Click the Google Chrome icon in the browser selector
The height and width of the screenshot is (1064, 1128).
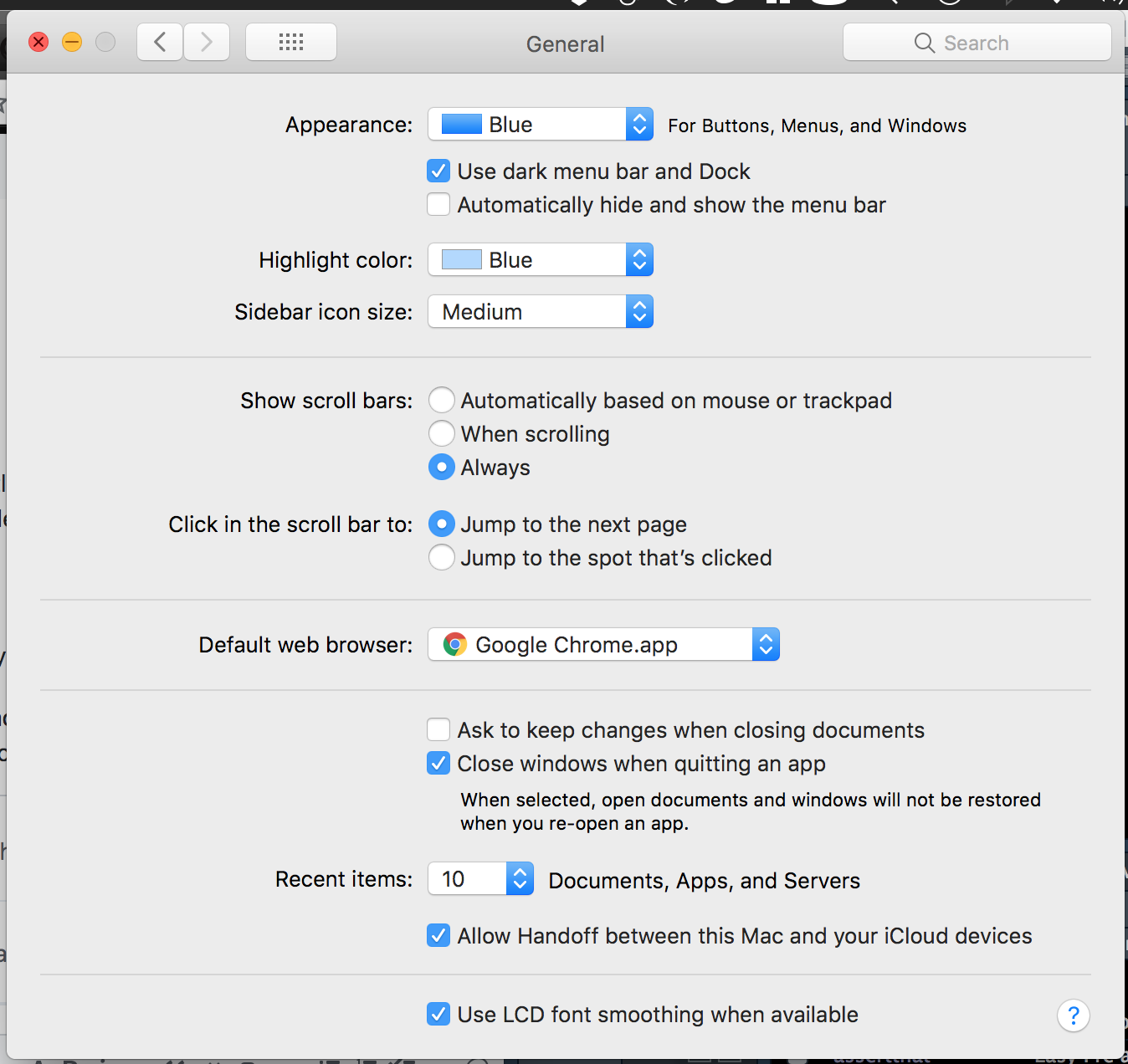(454, 644)
